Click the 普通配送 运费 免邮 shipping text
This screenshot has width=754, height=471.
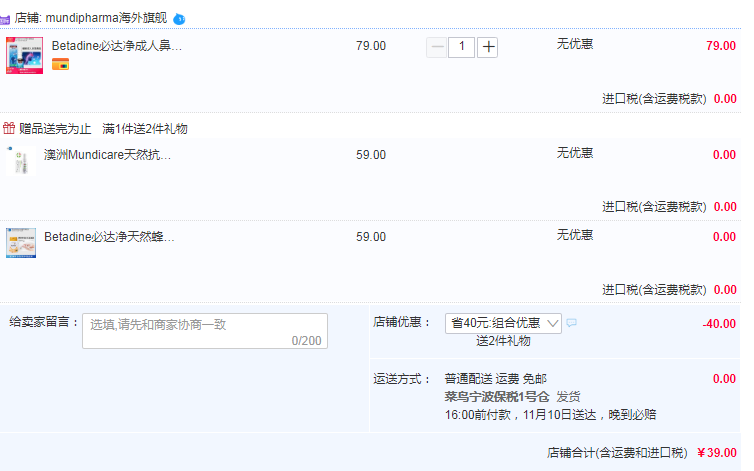coord(496,379)
